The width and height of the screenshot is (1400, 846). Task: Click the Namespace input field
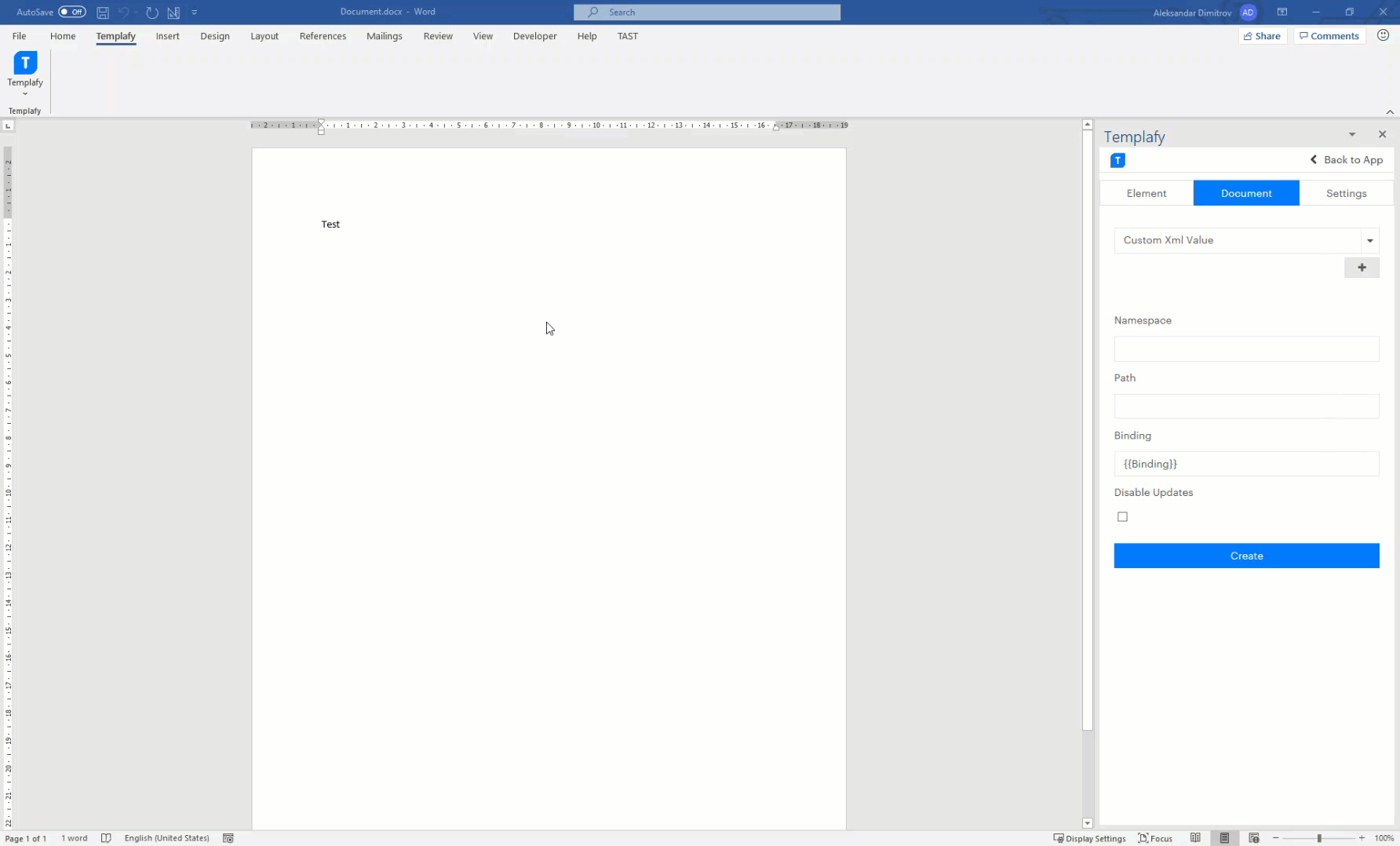click(1246, 349)
